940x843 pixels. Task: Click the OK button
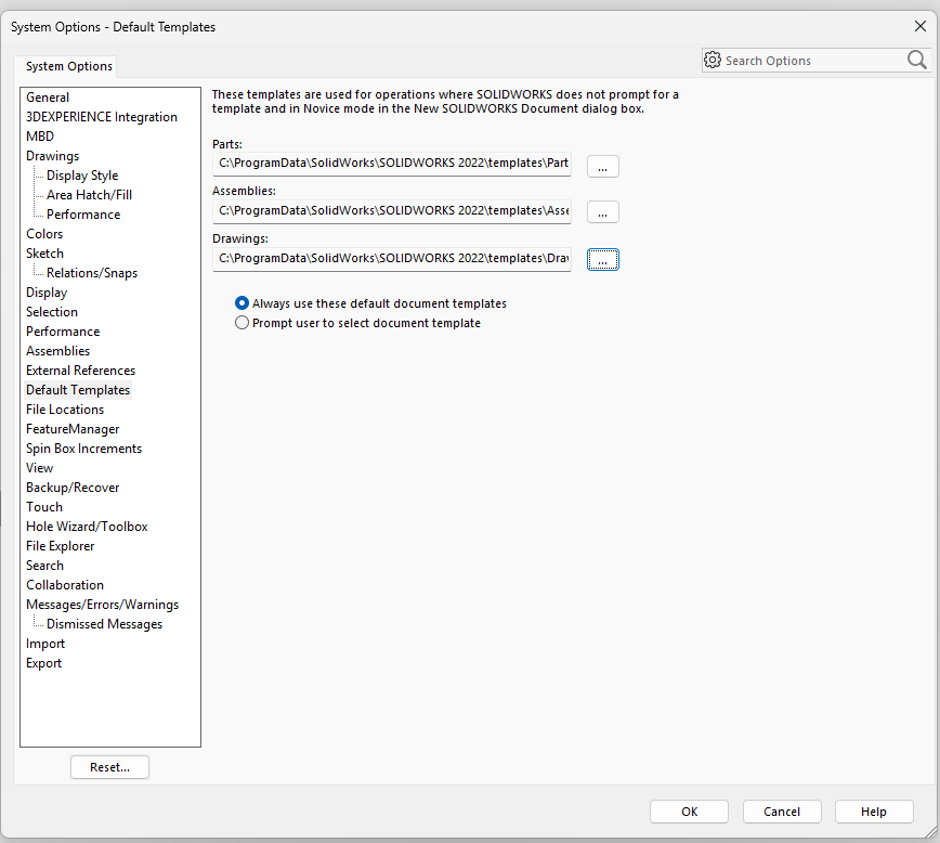point(689,811)
